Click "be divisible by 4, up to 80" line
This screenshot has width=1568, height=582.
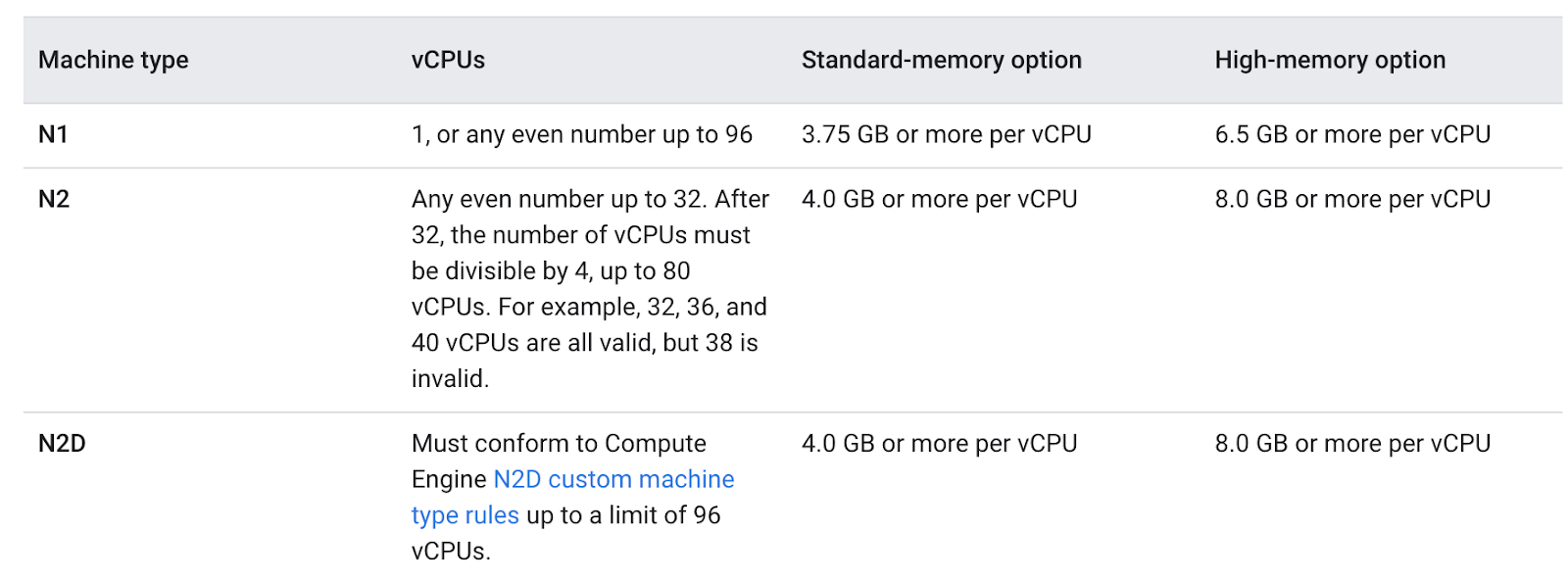(551, 270)
